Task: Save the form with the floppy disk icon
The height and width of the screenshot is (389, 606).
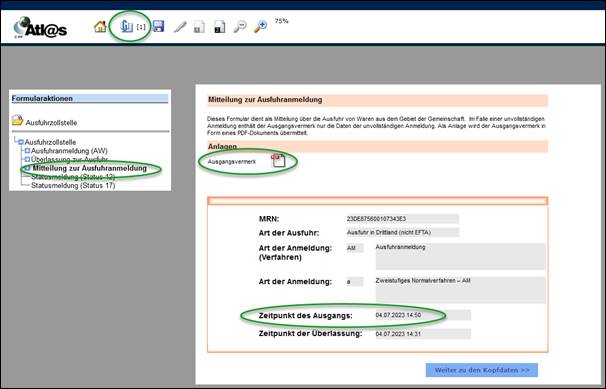Action: pyautogui.click(x=158, y=26)
